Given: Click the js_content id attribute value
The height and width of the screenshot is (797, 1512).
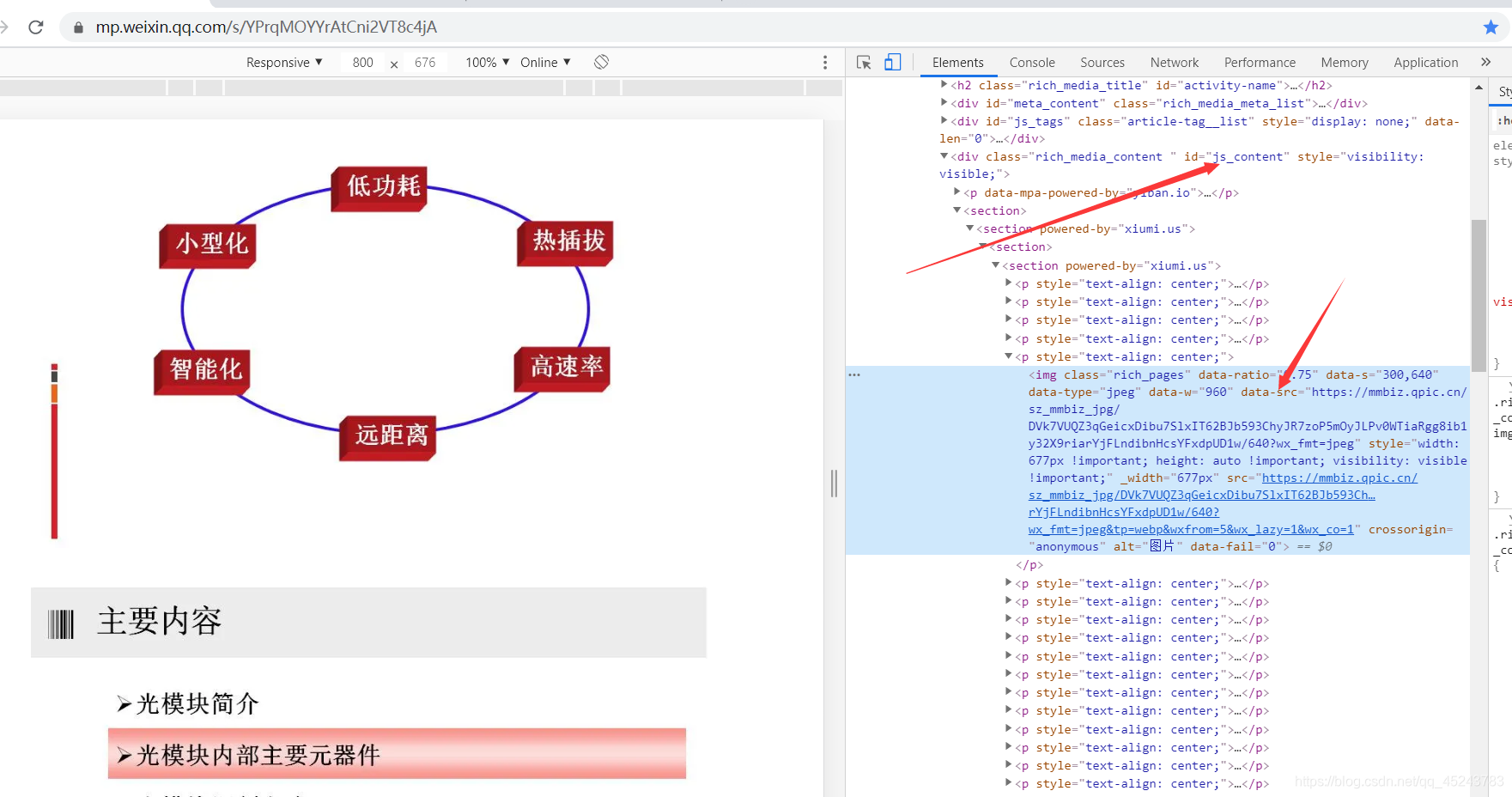Looking at the screenshot, I should coord(1248,156).
